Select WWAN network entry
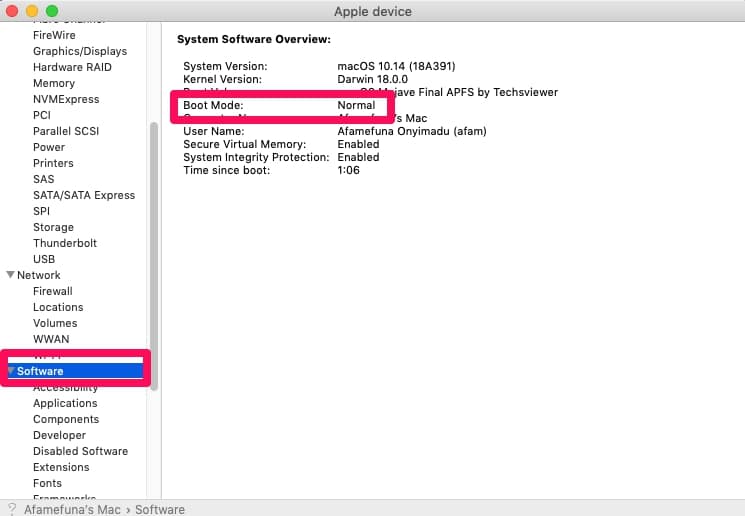This screenshot has width=745, height=516. coord(51,339)
